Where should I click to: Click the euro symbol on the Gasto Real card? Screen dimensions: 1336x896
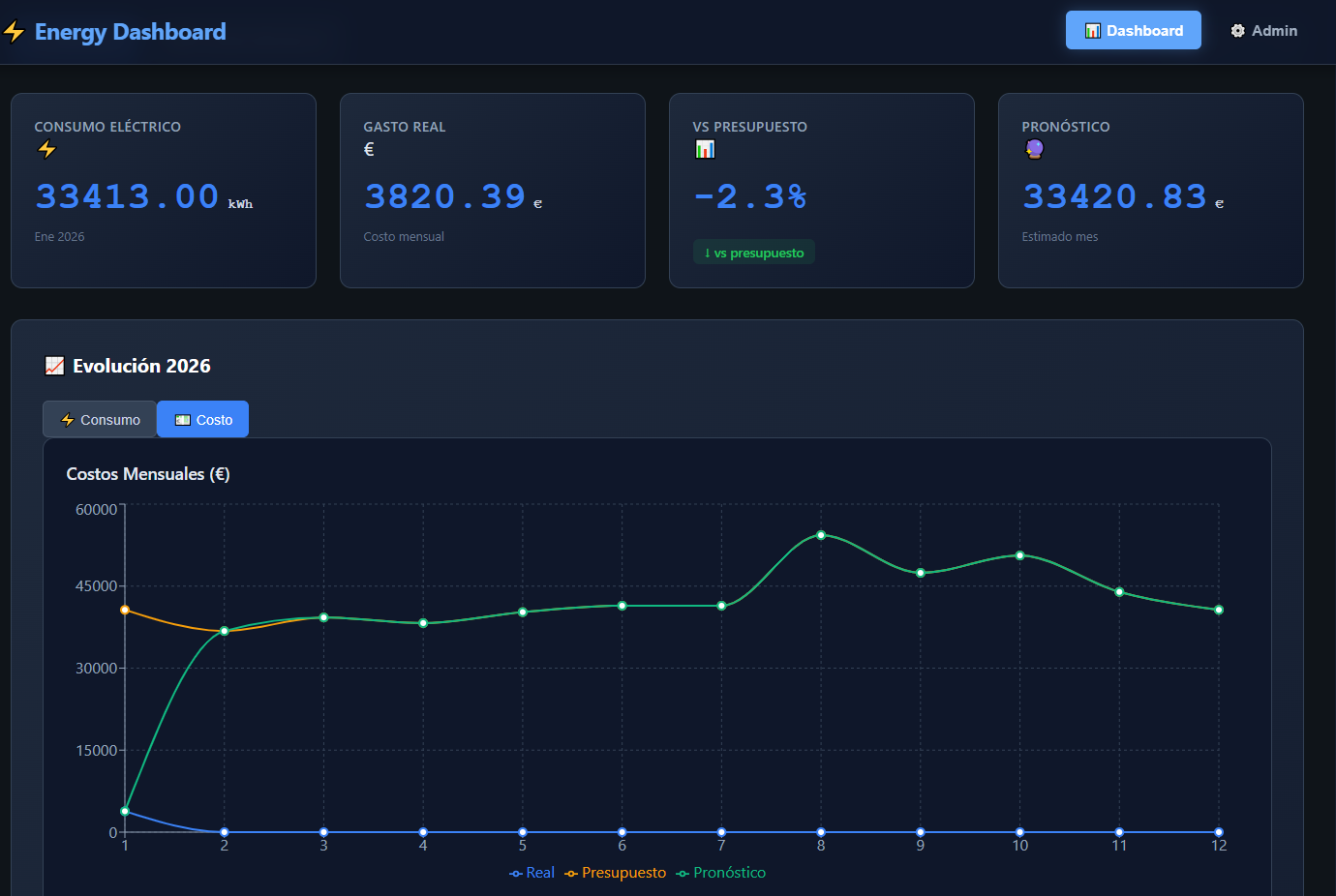(x=369, y=150)
